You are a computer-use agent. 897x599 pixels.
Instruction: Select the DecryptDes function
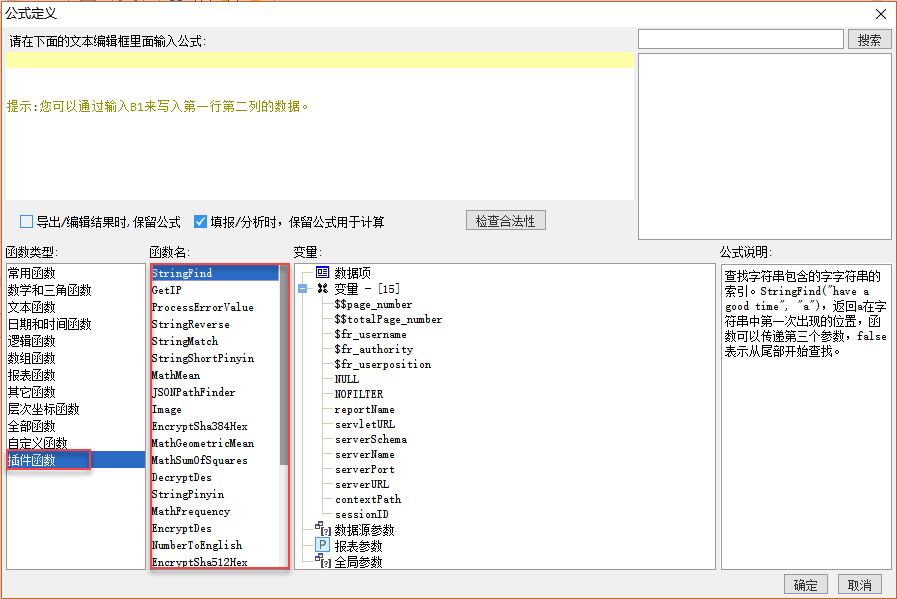215,477
